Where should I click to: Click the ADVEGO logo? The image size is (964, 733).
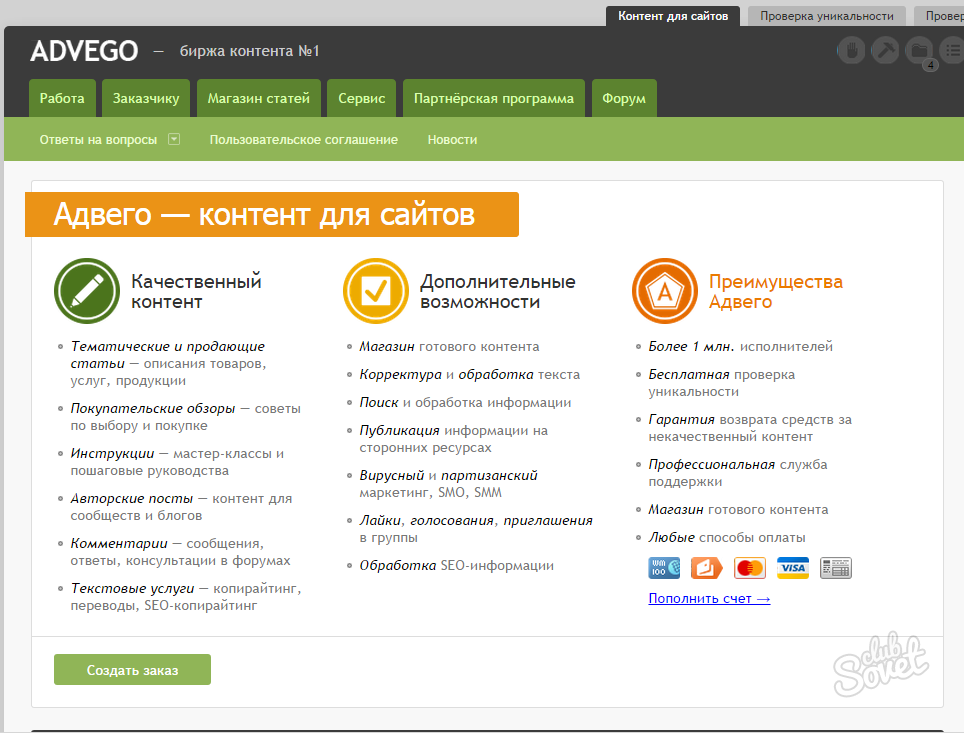pos(84,51)
